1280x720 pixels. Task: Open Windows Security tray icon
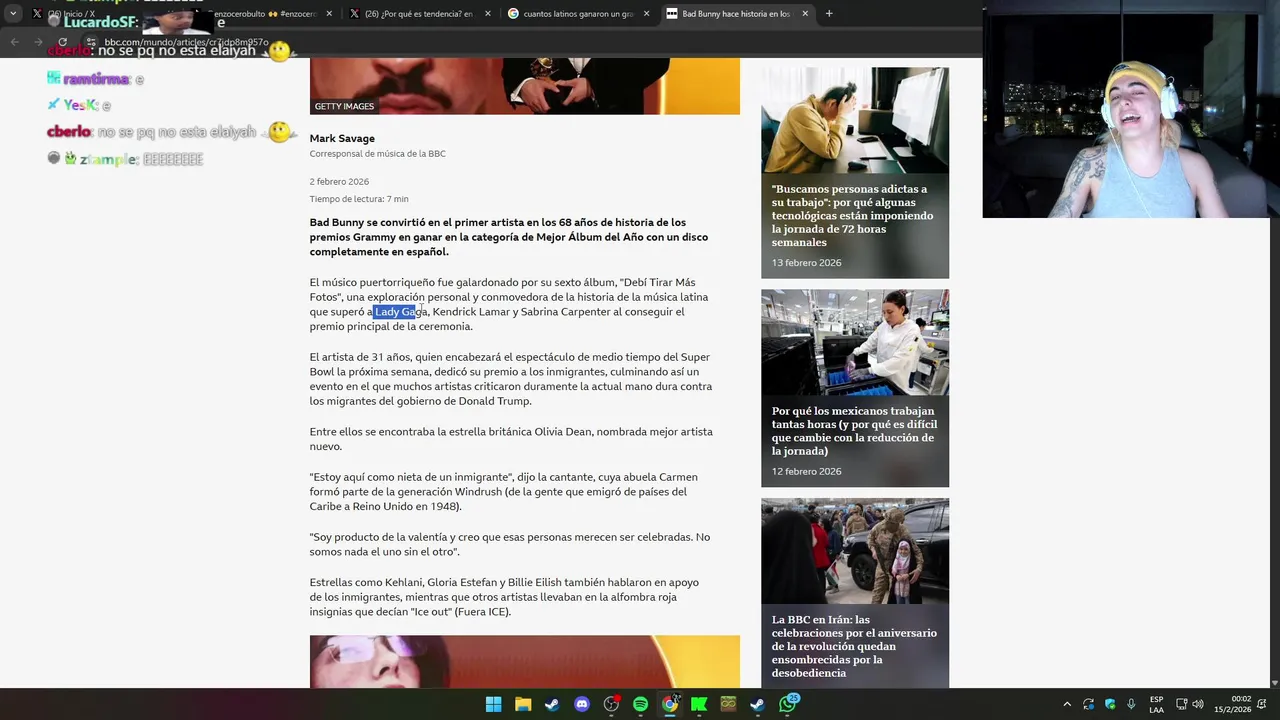1110,704
